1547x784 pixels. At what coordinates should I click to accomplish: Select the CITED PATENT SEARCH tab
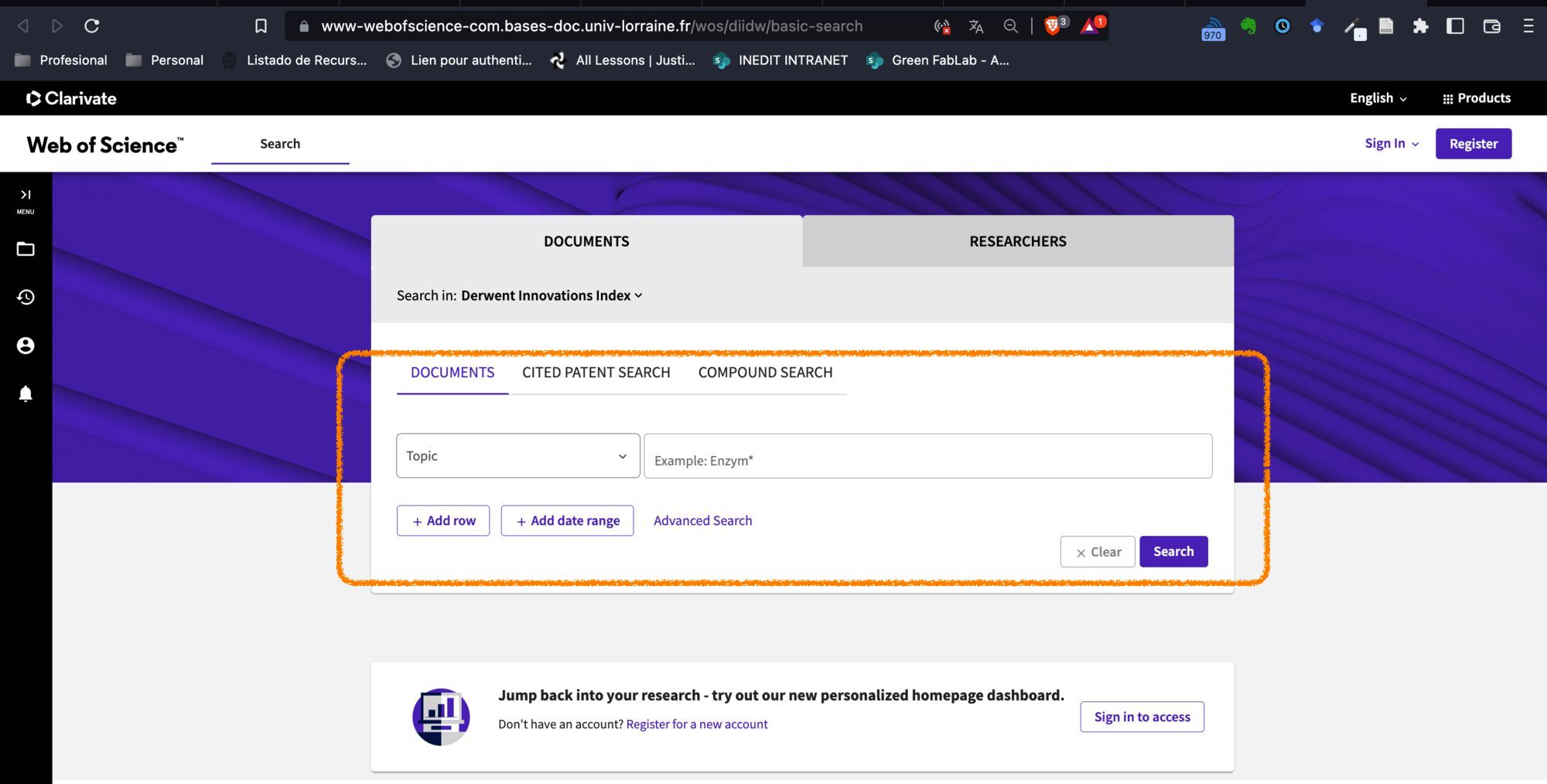coord(596,373)
